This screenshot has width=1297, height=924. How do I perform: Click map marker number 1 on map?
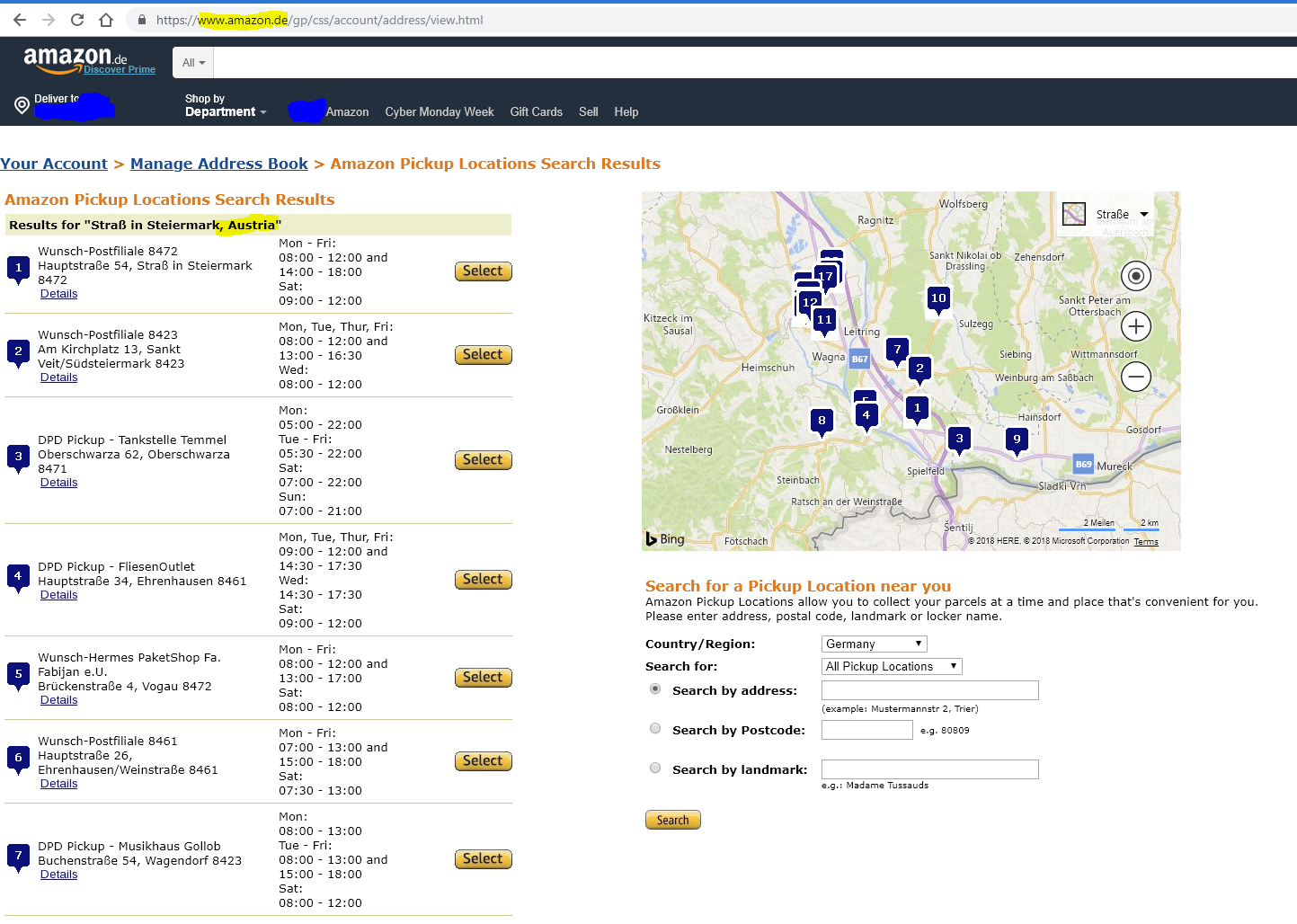(917, 410)
